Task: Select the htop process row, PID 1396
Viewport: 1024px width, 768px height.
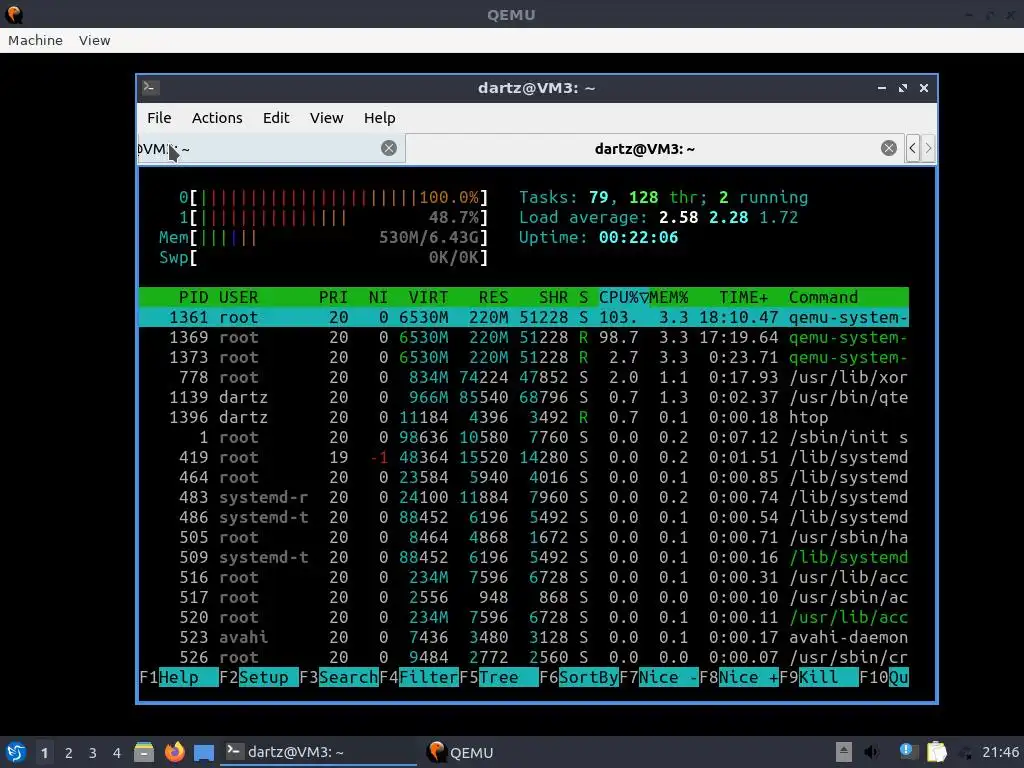Action: coord(524,417)
